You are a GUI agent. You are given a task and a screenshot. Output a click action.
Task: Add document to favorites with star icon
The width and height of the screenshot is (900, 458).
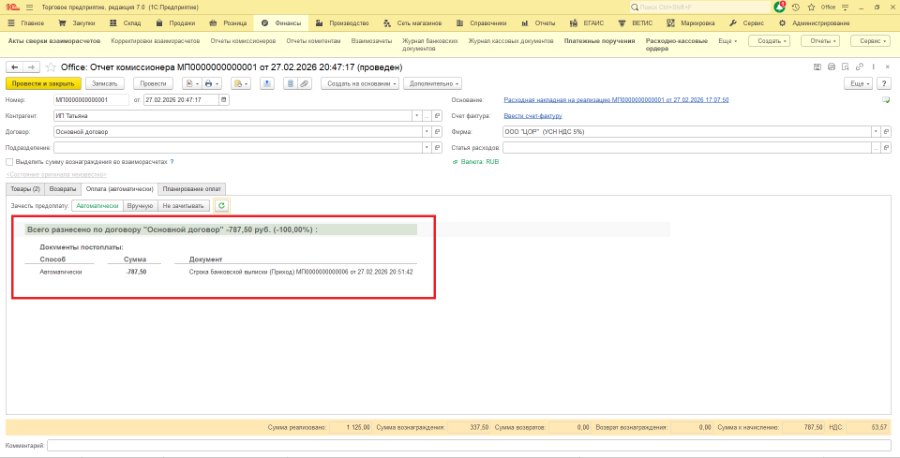51,68
